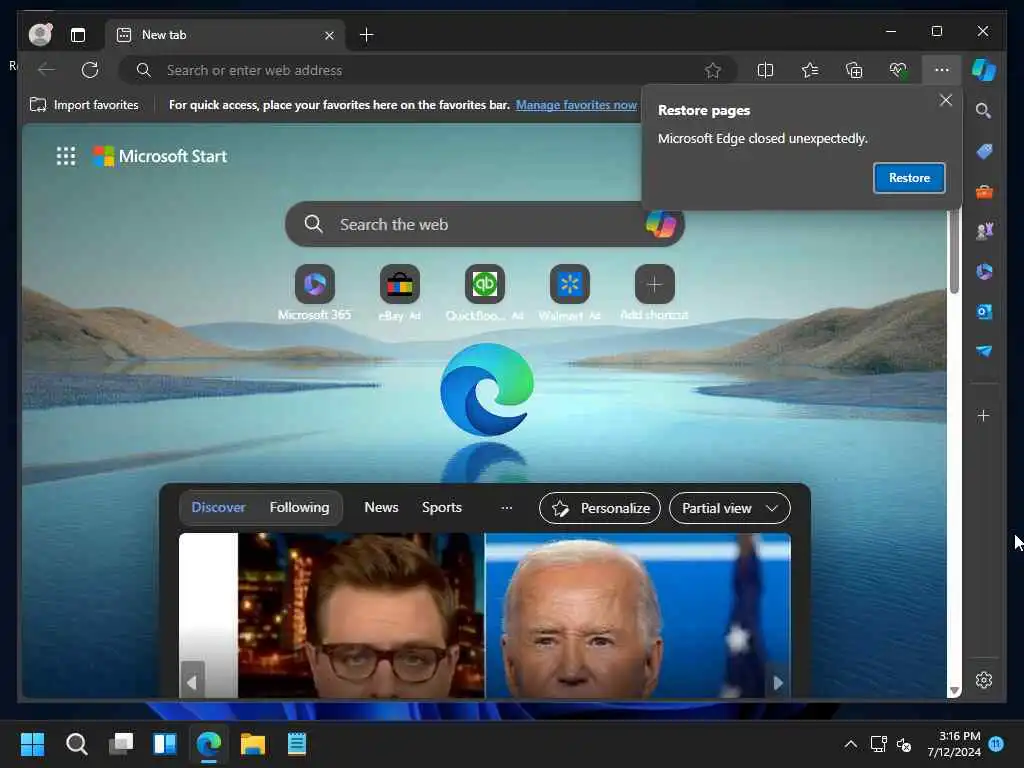Go to previous news slide arrow
This screenshot has width=1024, height=768.
point(192,683)
